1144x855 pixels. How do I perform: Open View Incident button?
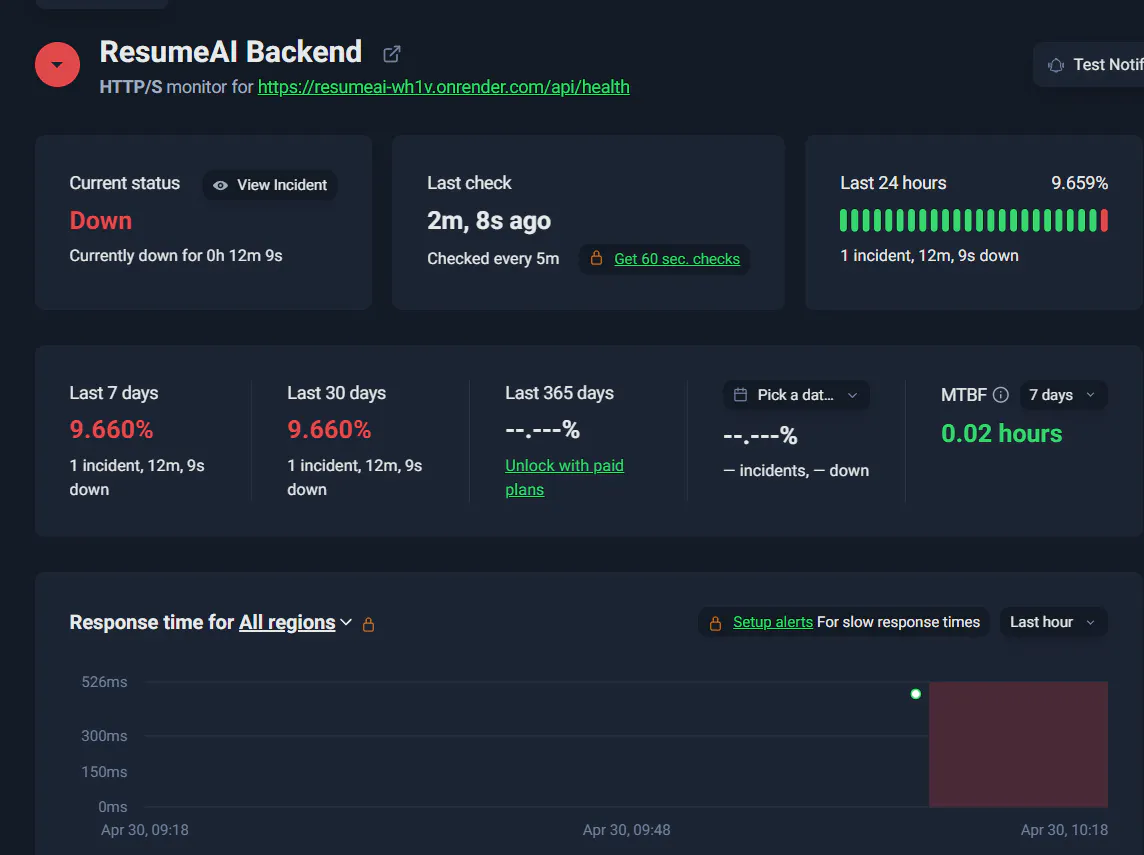[x=270, y=185]
